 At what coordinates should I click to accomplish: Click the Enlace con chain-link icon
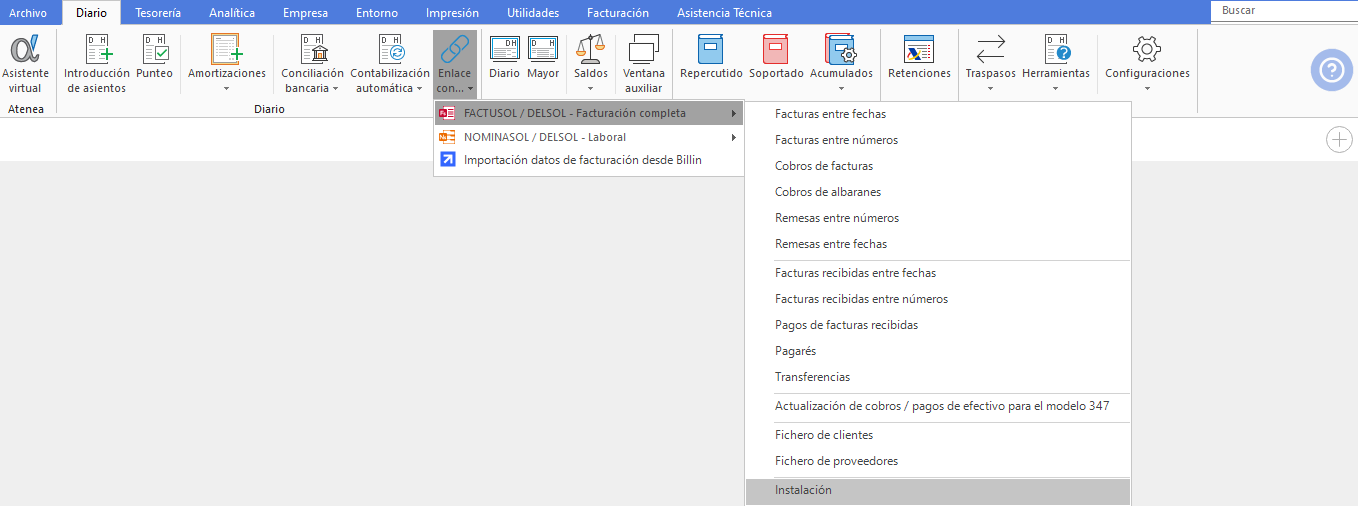[455, 48]
